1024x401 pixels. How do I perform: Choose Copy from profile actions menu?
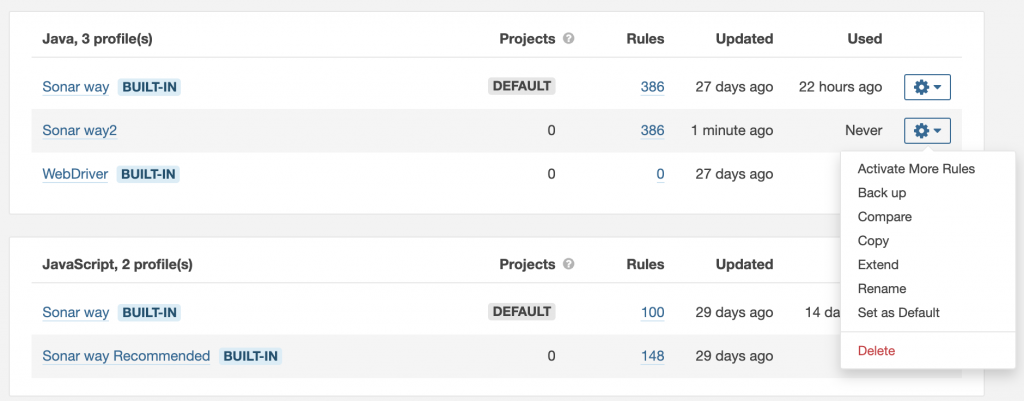873,241
